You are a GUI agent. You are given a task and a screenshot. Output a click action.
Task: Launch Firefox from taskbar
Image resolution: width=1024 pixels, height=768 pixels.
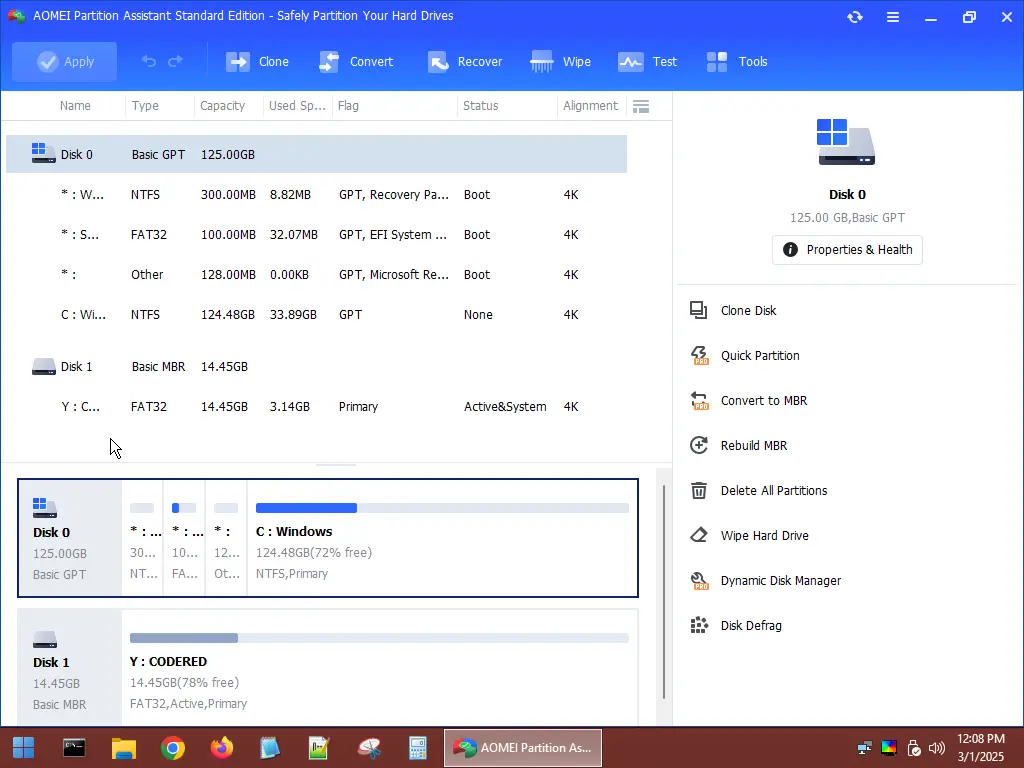click(x=222, y=748)
